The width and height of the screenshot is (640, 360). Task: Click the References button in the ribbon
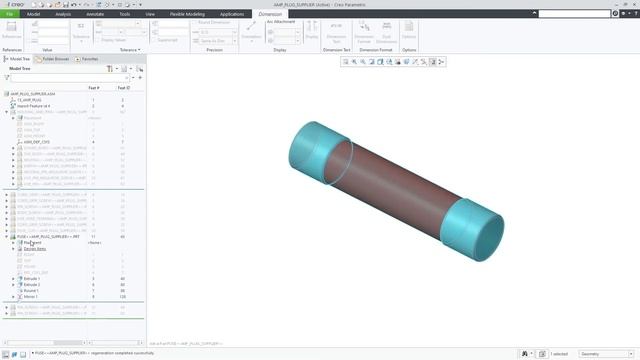pyautogui.click(x=11, y=30)
